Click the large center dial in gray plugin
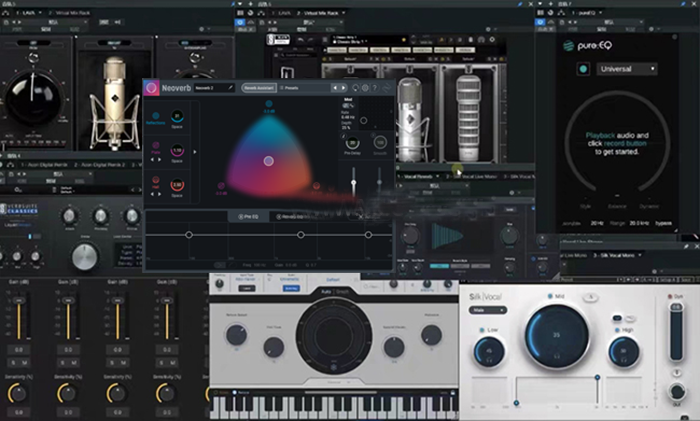This screenshot has height=421, width=700. click(333, 336)
